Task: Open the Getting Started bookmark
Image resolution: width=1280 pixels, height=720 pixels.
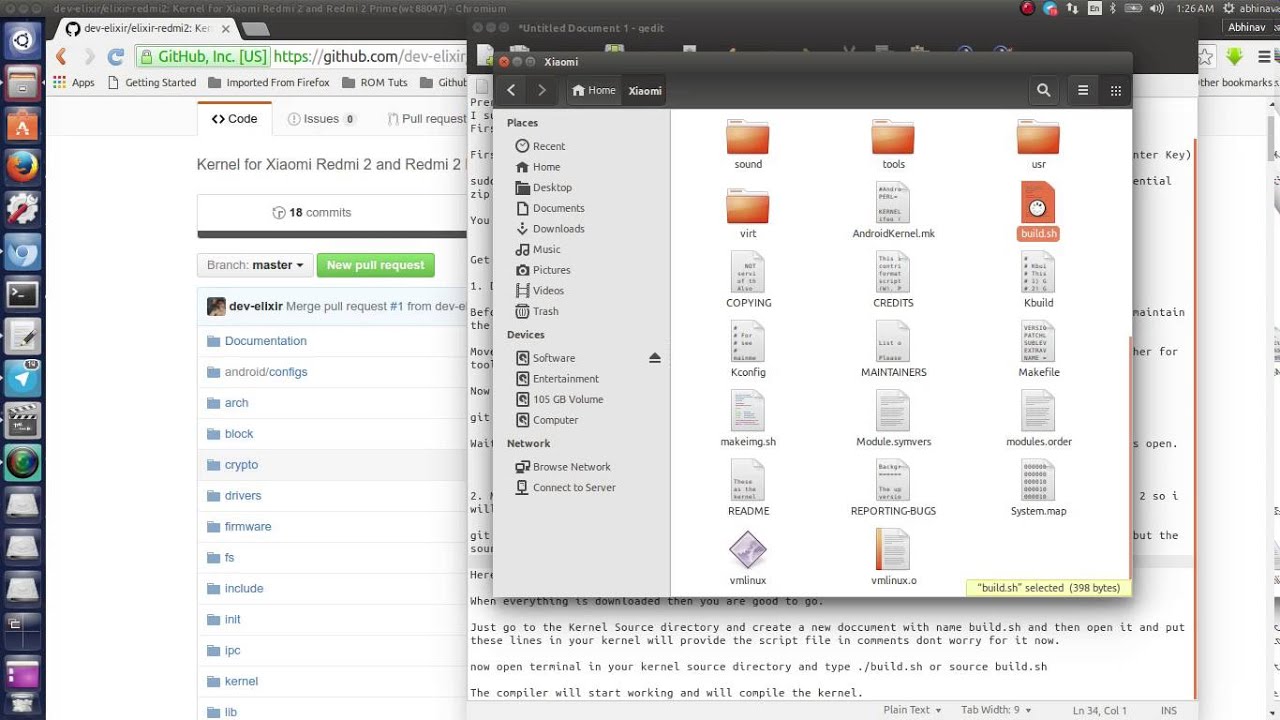Action: (151, 83)
